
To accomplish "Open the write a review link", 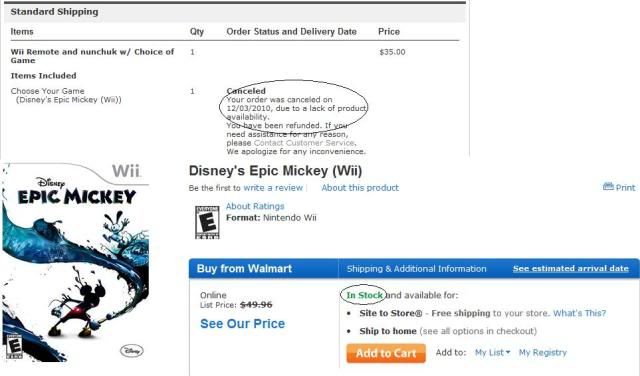I will 273,188.
